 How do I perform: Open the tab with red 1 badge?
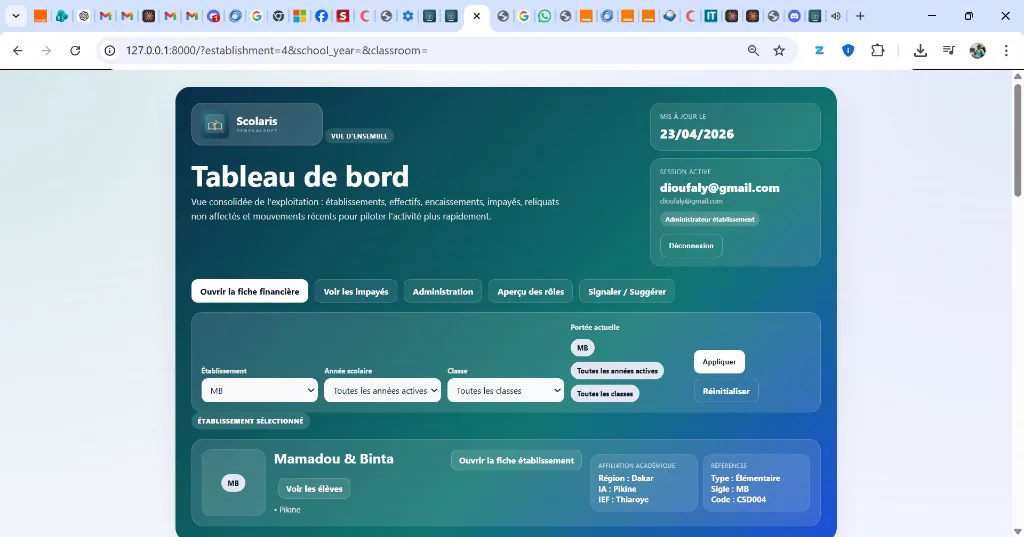point(214,16)
